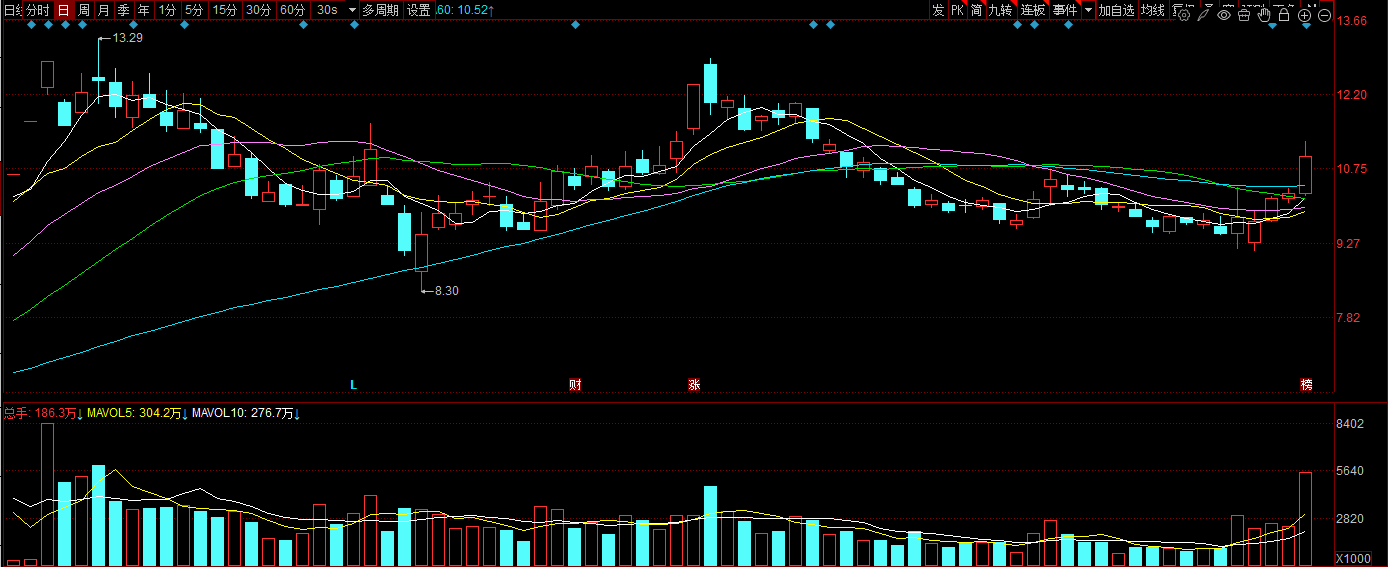Viewport: 1388px width, 567px height.
Task: Switch to 分时 intraday view
Action: click(x=38, y=10)
